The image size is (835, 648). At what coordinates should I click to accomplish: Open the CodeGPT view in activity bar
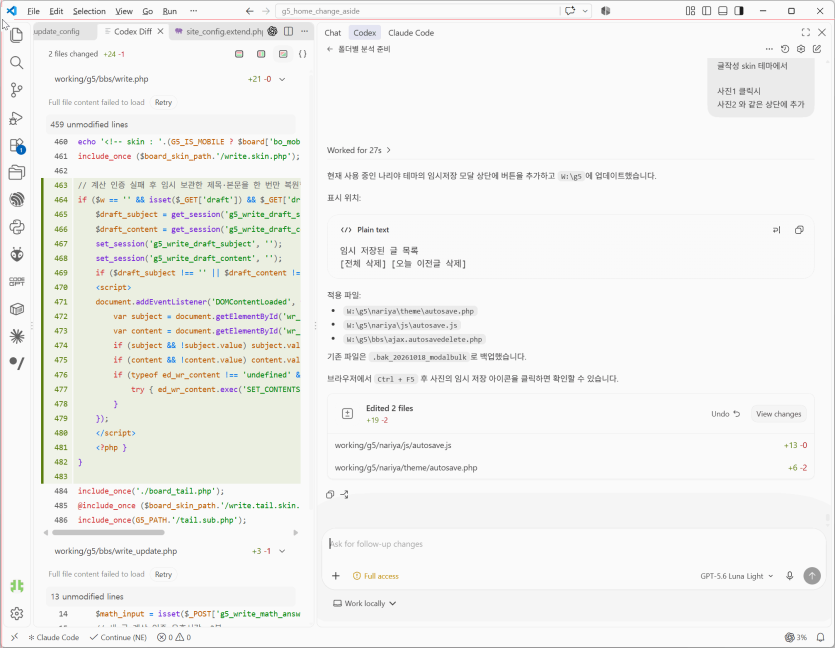coord(17,282)
